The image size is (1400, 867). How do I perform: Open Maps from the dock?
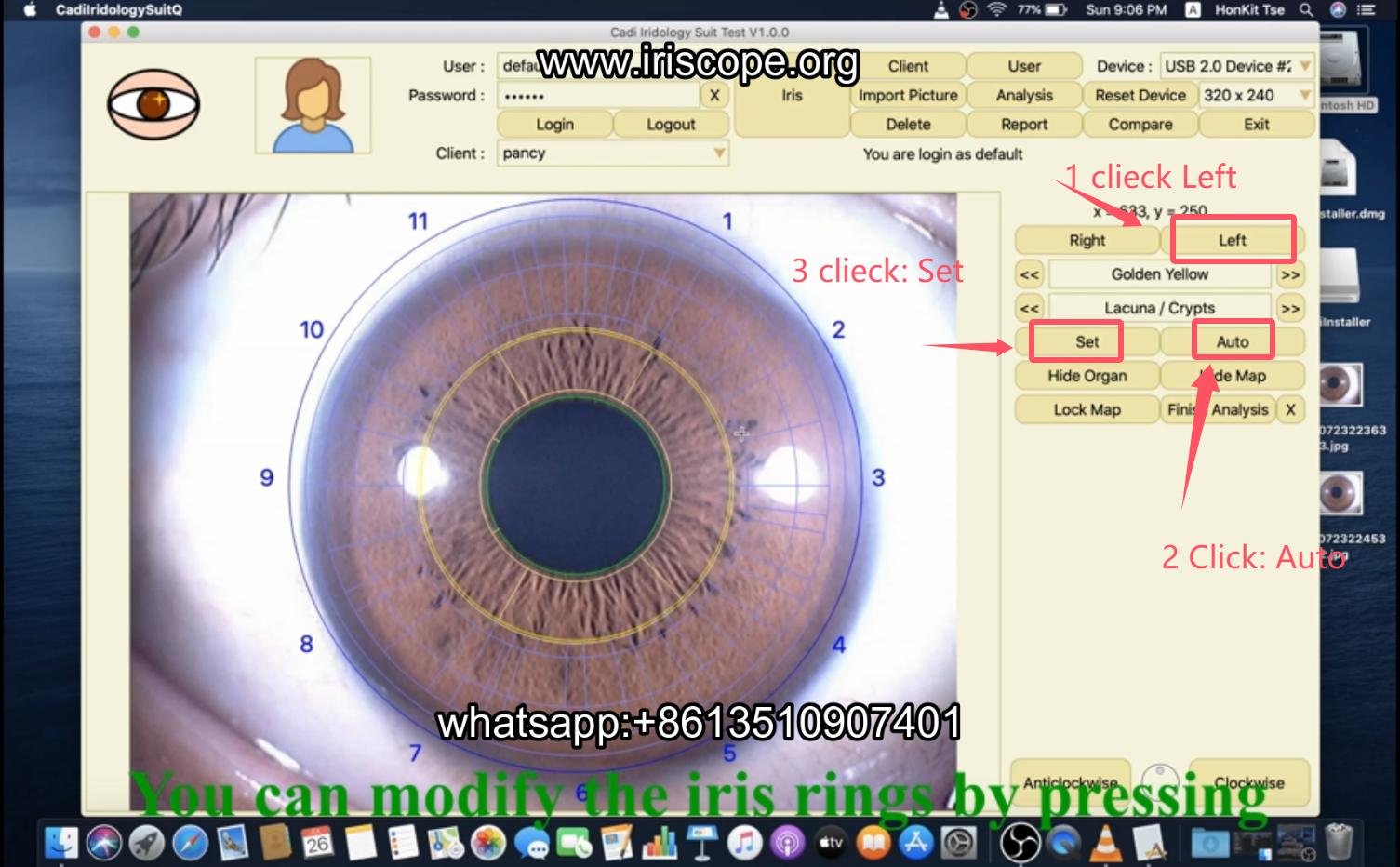(x=447, y=843)
